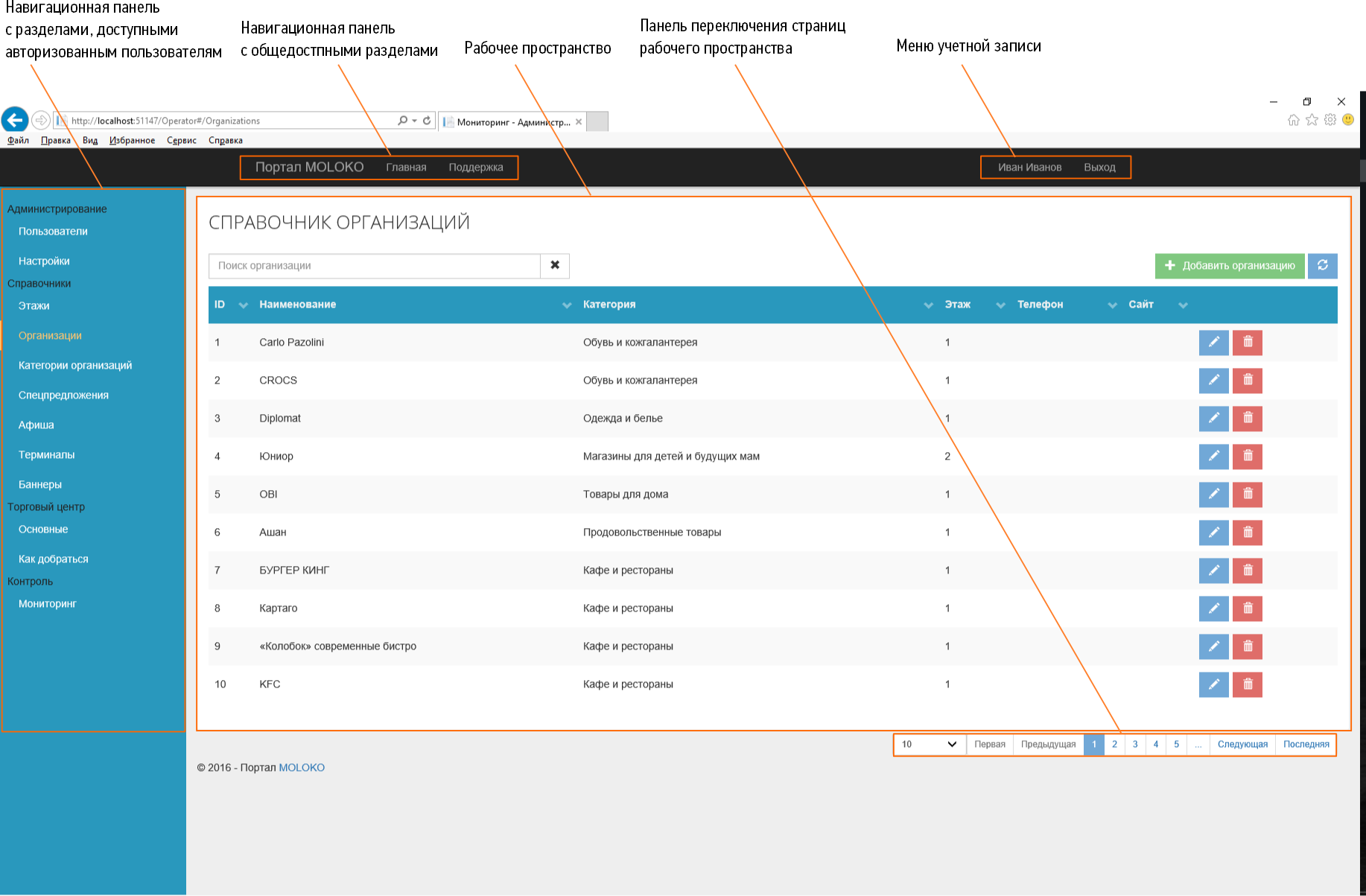
Task: Open the page size dropdown showing 10
Action: pos(929,744)
